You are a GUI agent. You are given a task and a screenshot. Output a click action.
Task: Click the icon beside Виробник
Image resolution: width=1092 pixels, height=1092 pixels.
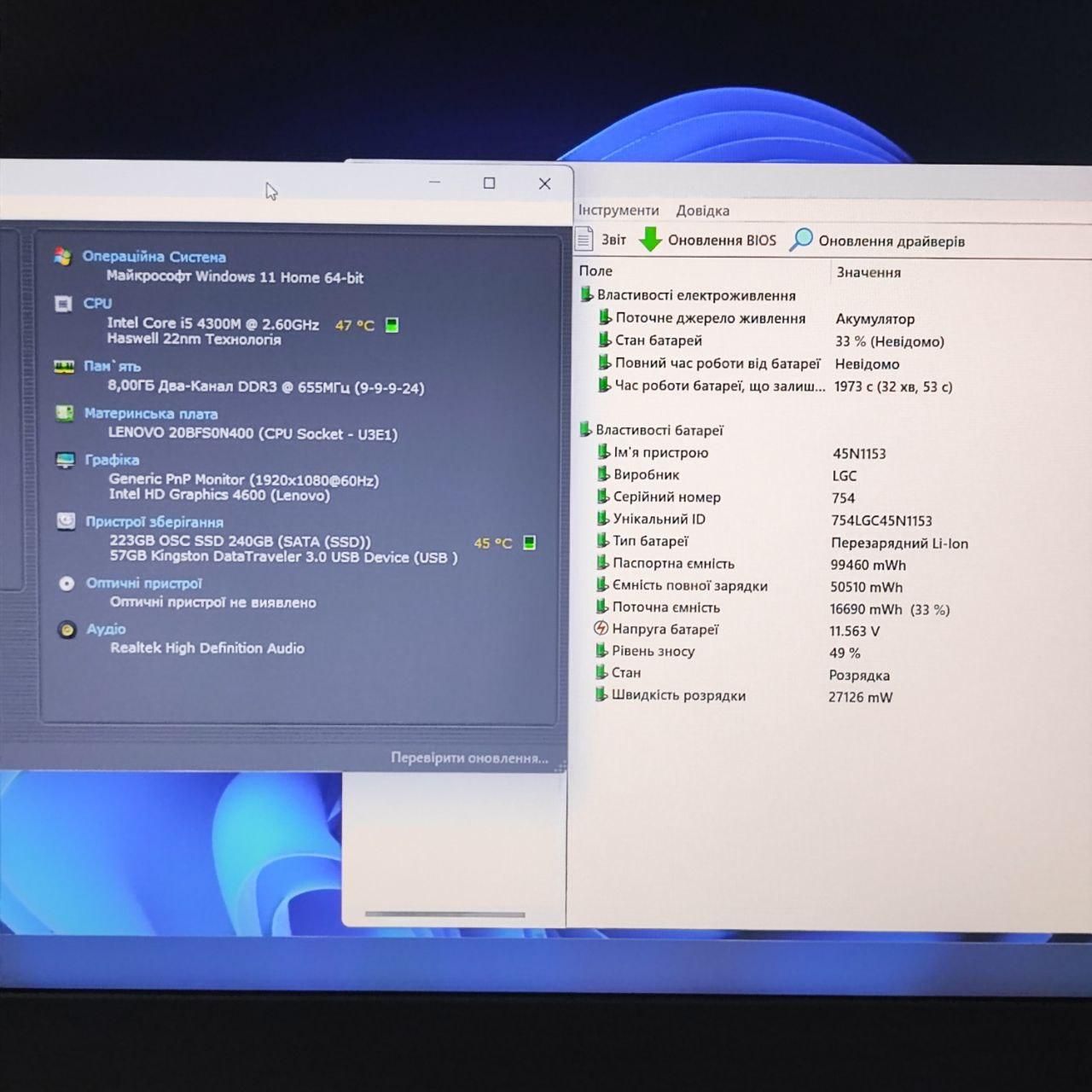(603, 474)
